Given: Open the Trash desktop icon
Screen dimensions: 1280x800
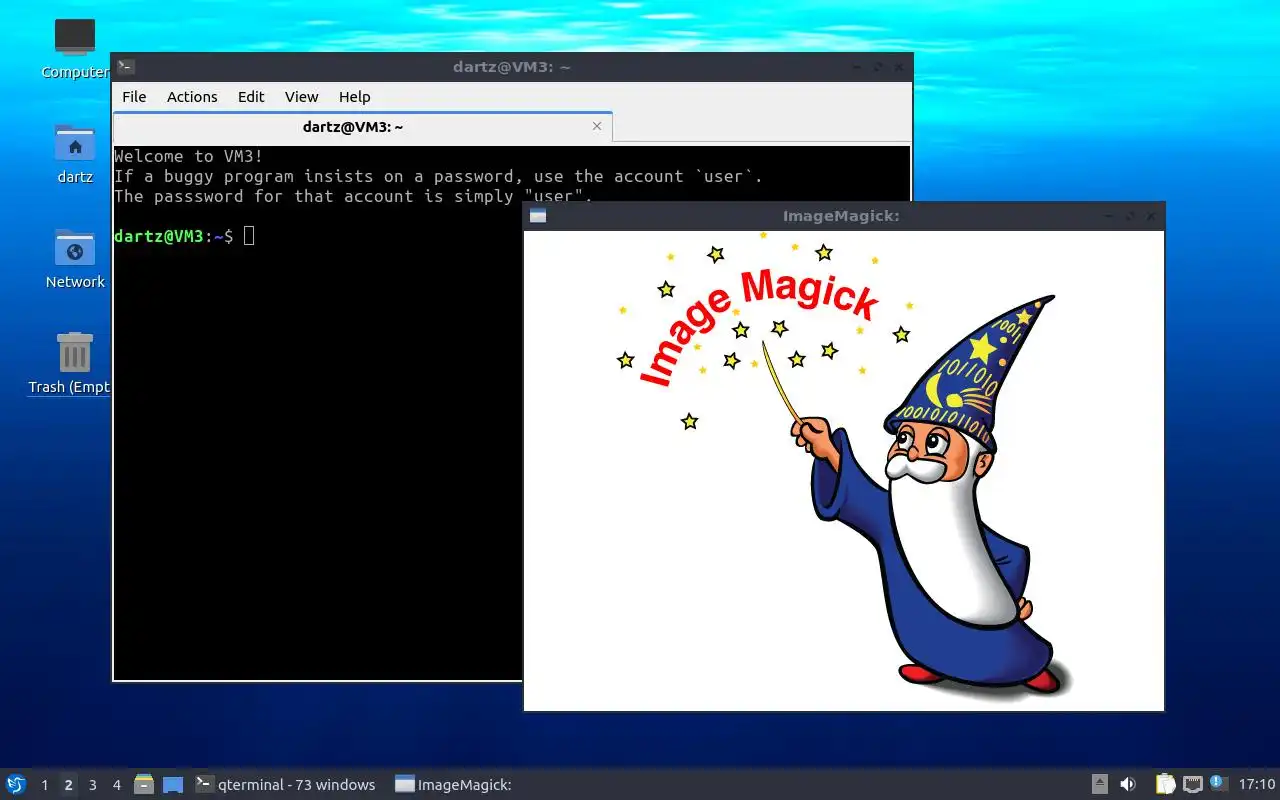Looking at the screenshot, I should pyautogui.click(x=72, y=363).
